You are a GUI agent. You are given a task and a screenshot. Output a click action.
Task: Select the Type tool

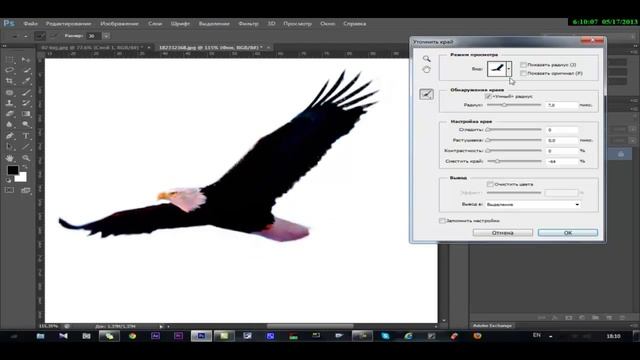pyautogui.click(x=26, y=136)
